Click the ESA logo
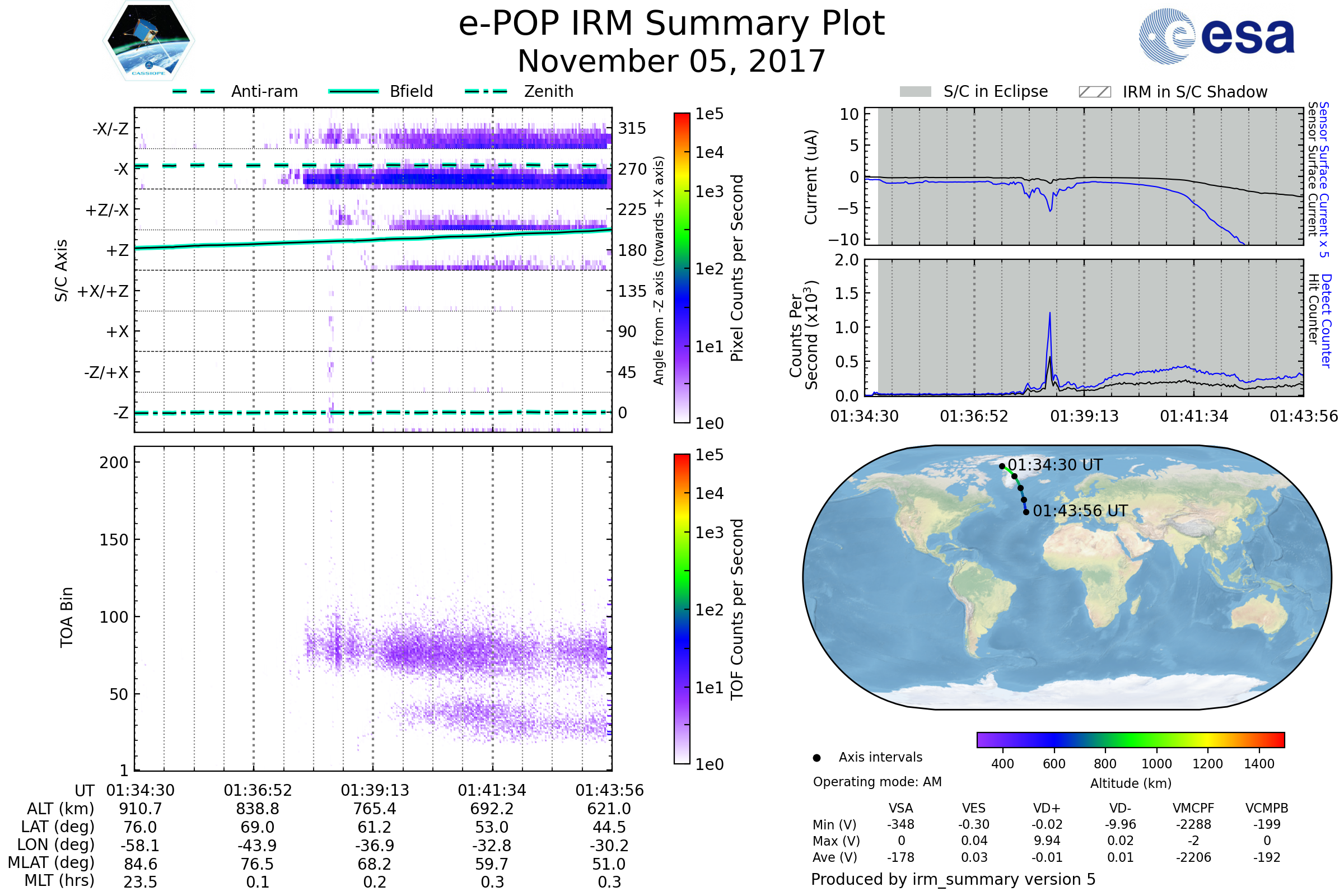1344x896 pixels. [x=1216, y=36]
